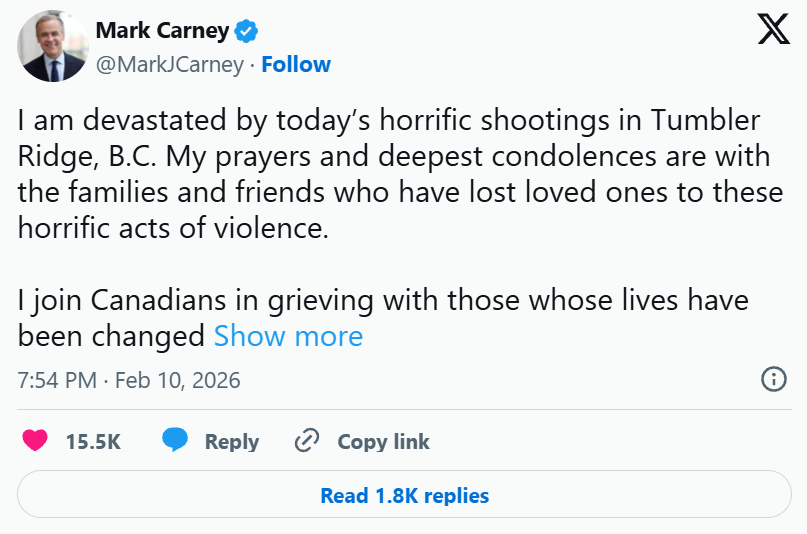Like the post with the heart icon
Screen dimensions: 807x534
point(35,441)
